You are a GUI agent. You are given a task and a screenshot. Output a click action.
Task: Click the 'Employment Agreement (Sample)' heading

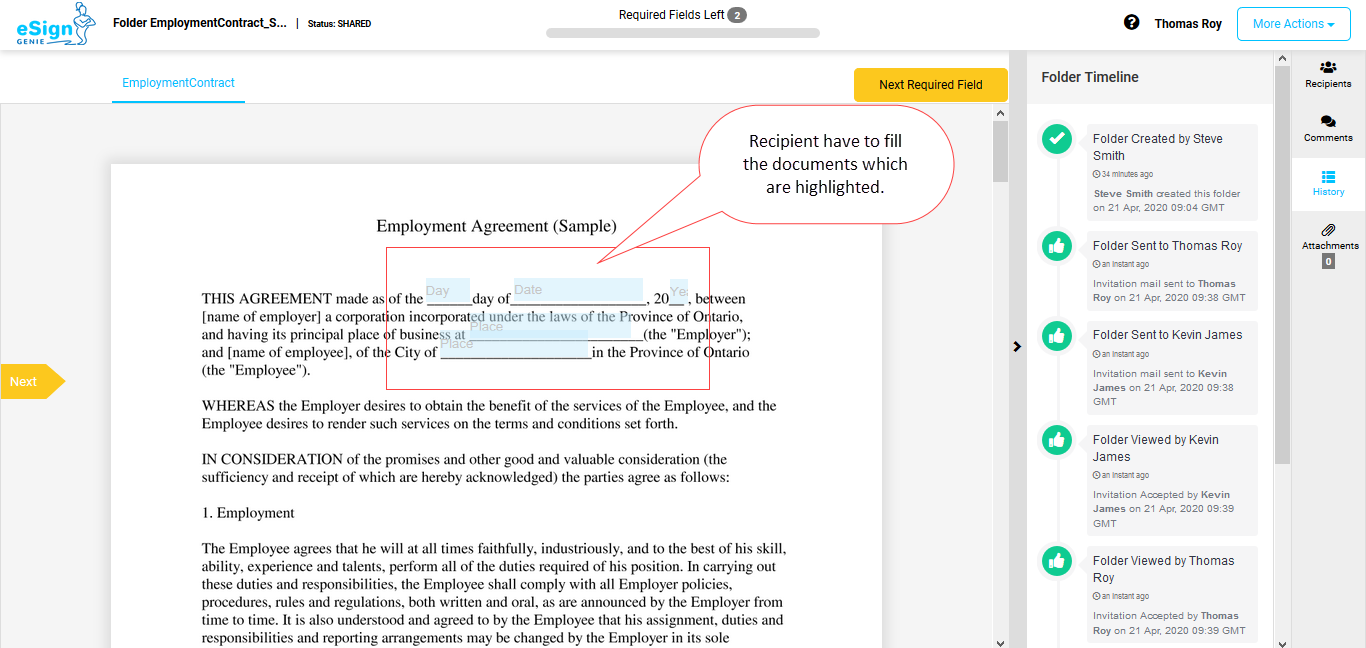(496, 227)
